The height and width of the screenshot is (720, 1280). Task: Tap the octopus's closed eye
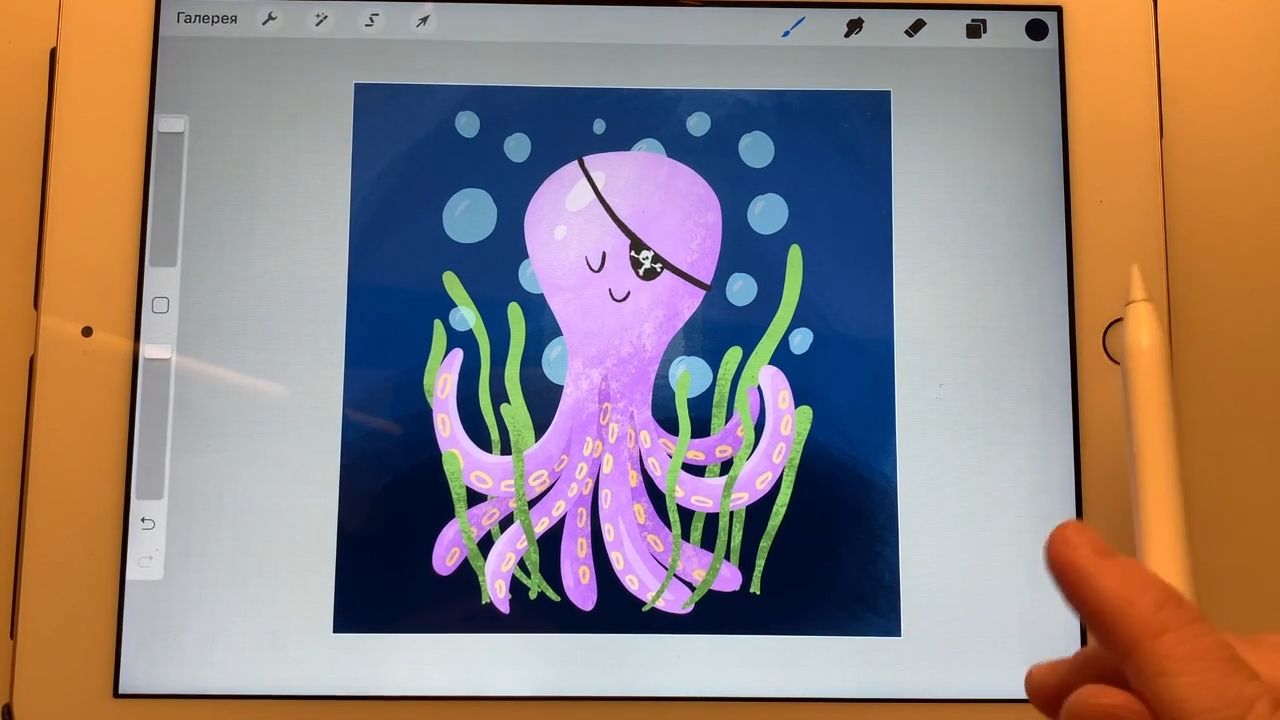[x=596, y=264]
